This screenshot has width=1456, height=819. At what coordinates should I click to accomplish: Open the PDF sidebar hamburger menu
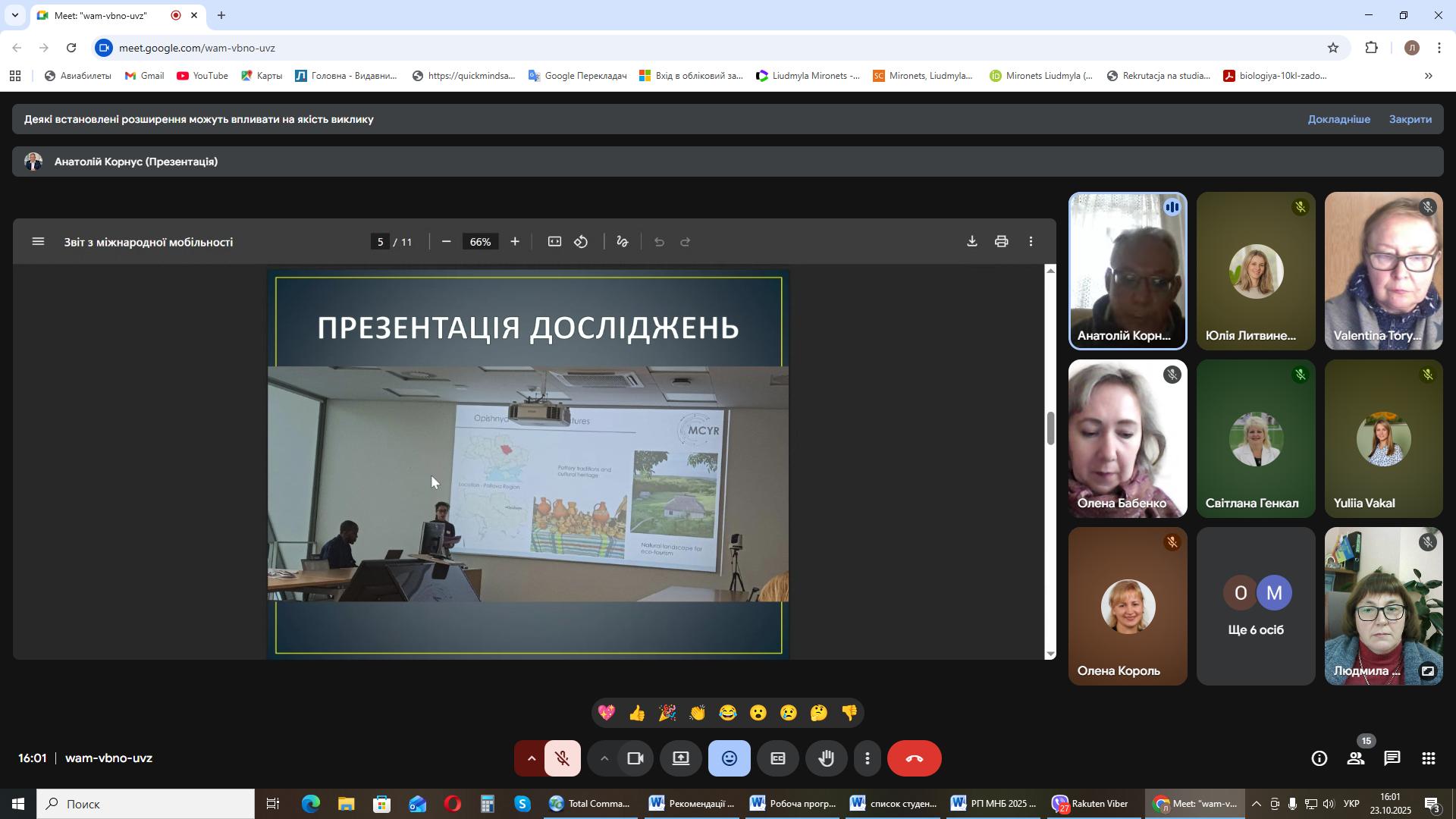pos(39,242)
